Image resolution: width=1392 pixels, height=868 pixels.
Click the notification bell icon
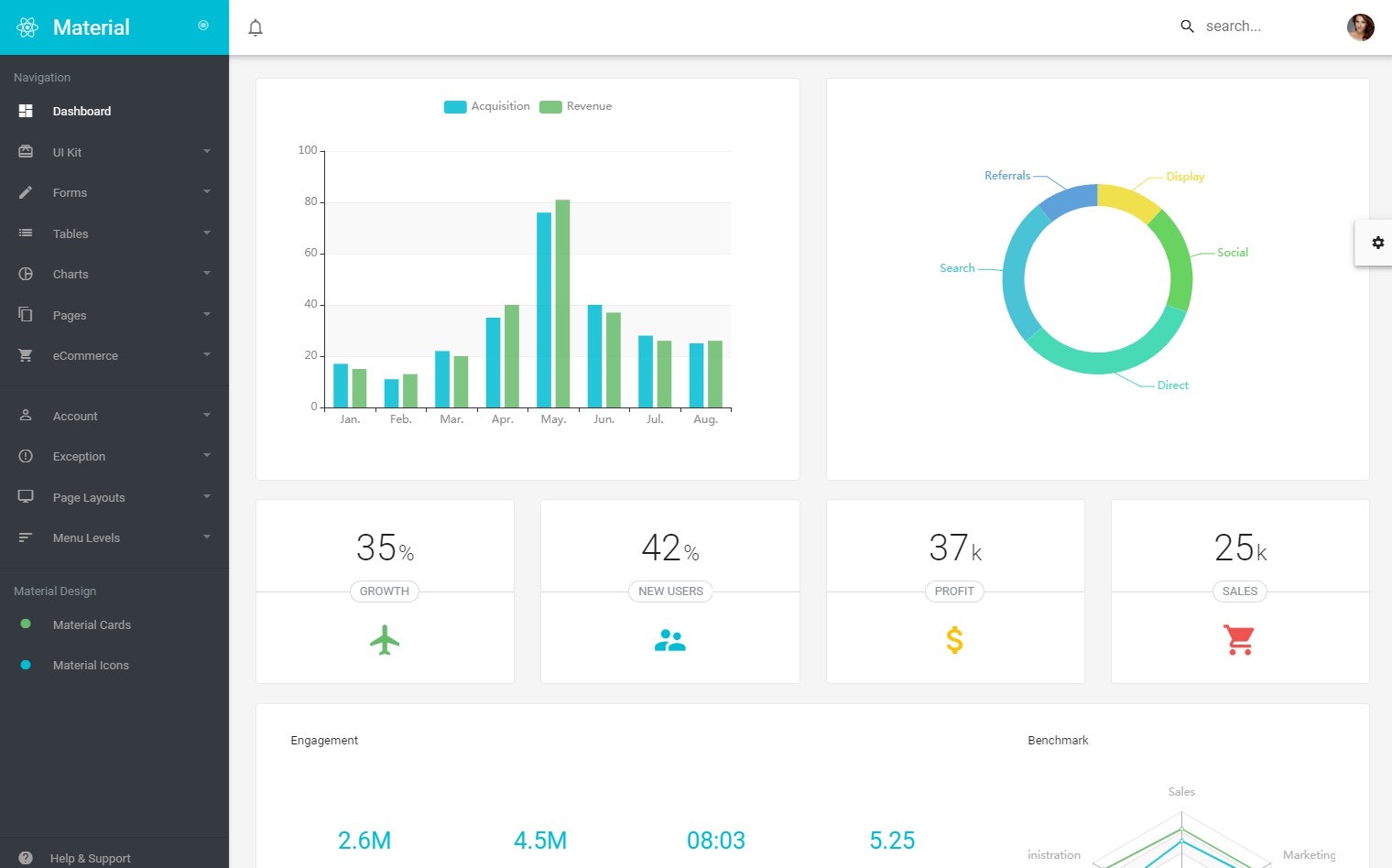256,27
